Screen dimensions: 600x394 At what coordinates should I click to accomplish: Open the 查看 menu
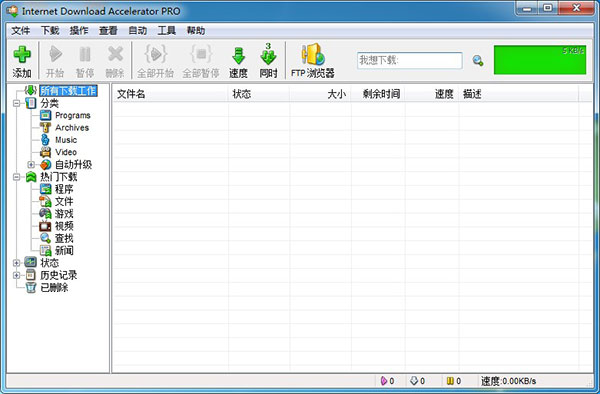108,30
